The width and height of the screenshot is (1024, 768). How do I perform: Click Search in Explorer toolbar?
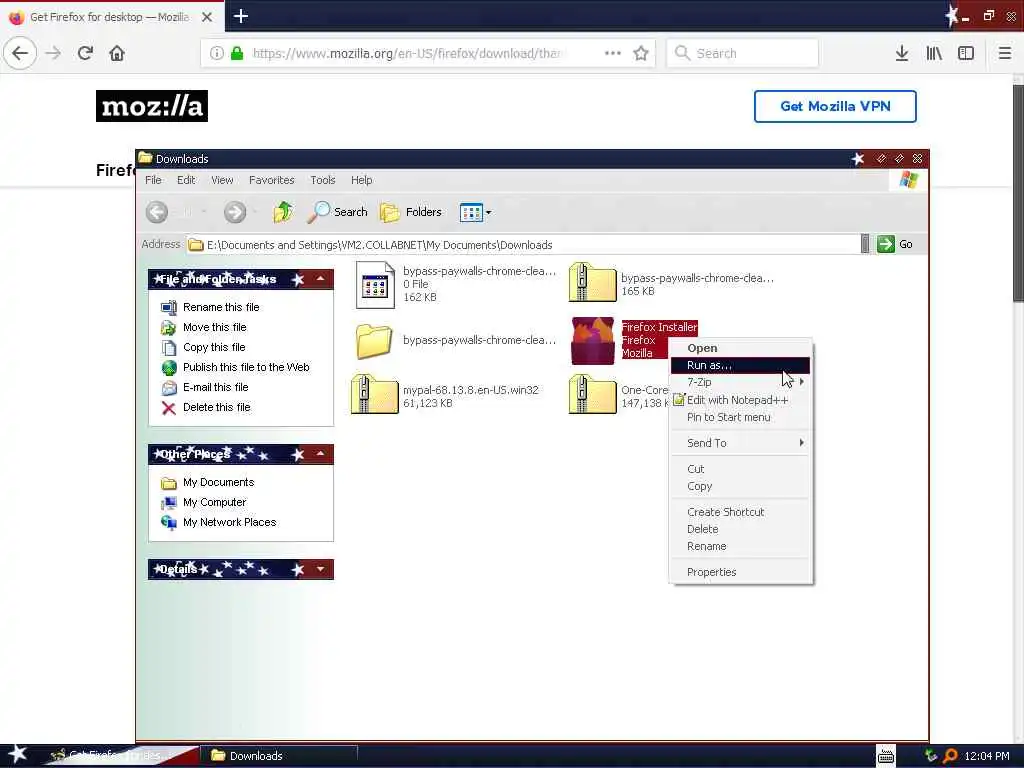338,212
